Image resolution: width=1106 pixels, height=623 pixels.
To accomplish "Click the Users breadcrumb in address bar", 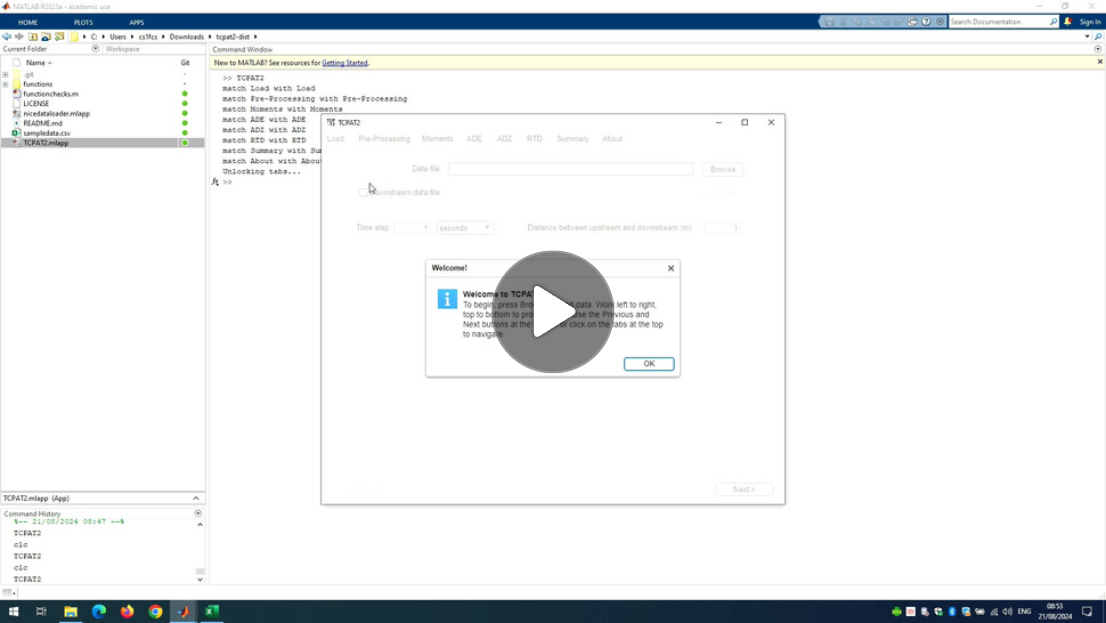I will (118, 37).
